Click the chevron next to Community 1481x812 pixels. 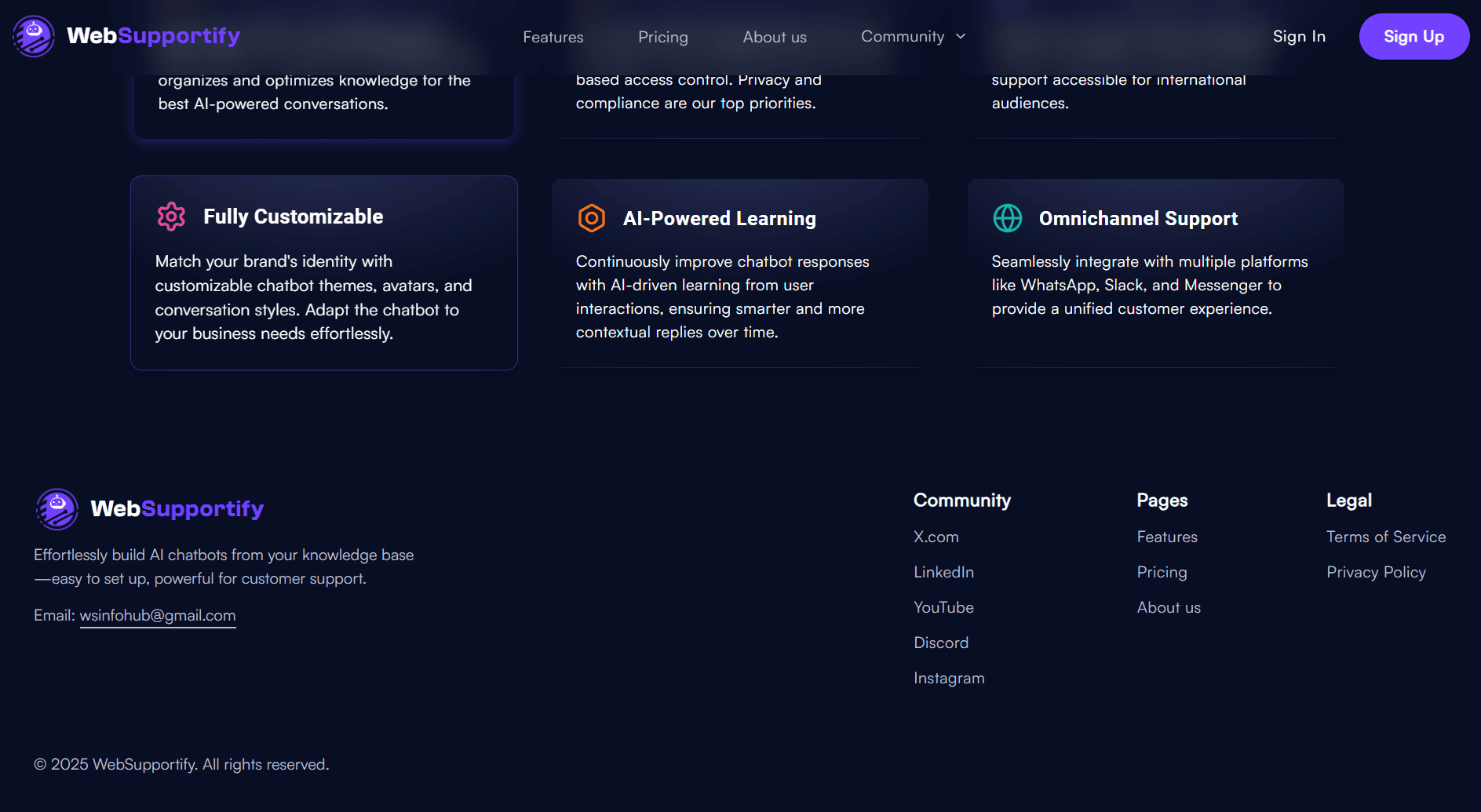tap(960, 36)
